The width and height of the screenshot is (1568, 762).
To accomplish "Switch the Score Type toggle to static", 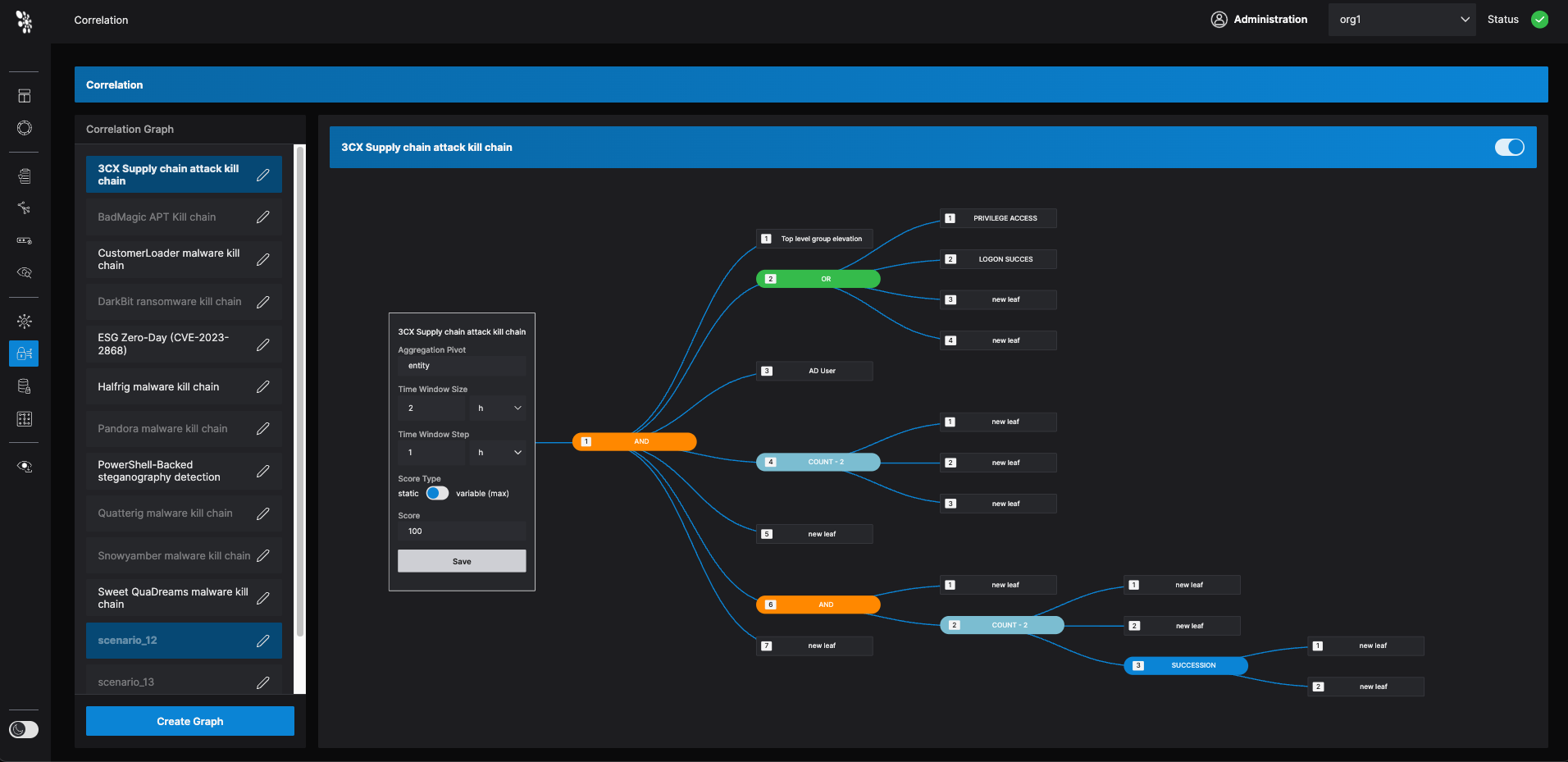I will pyautogui.click(x=437, y=493).
